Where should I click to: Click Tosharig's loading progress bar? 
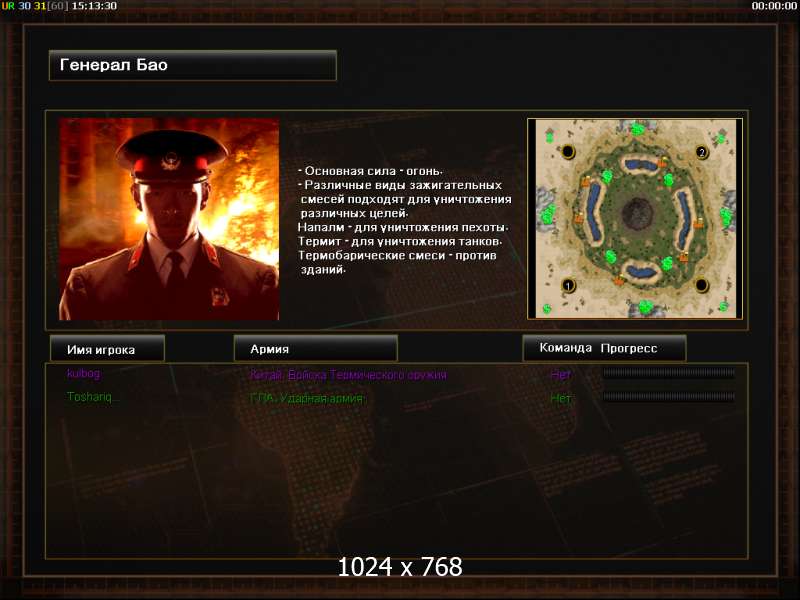(x=669, y=396)
